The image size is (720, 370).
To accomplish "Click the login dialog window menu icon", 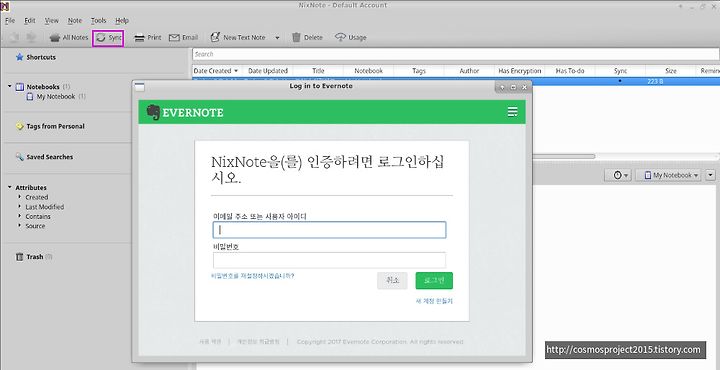I will pos(140,87).
